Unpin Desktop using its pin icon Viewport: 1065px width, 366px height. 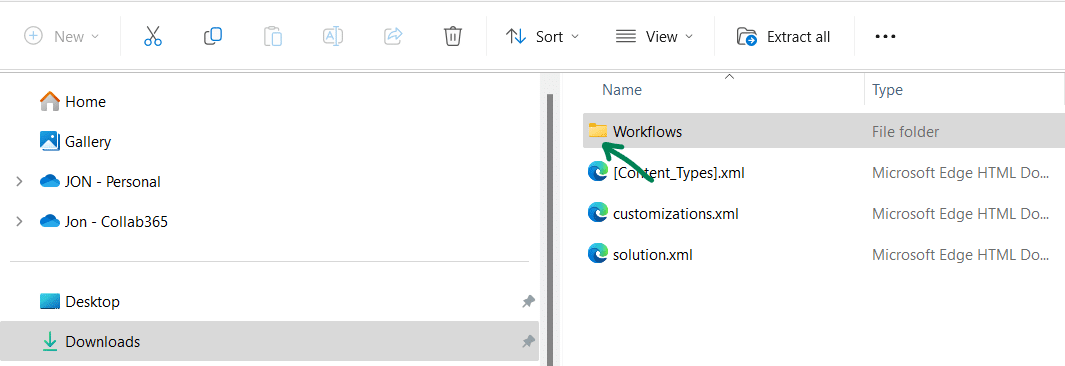click(x=528, y=301)
